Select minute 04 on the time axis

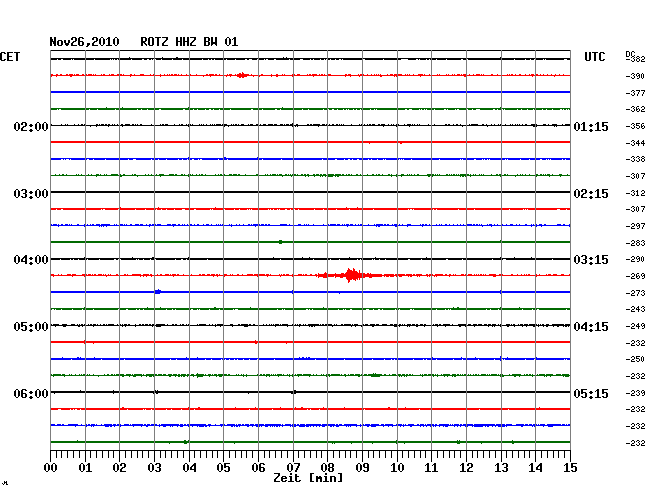point(189,467)
